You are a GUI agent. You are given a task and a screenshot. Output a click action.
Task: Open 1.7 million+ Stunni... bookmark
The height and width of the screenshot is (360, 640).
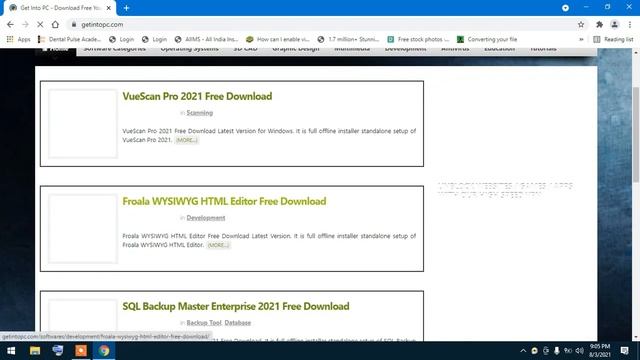(349, 39)
